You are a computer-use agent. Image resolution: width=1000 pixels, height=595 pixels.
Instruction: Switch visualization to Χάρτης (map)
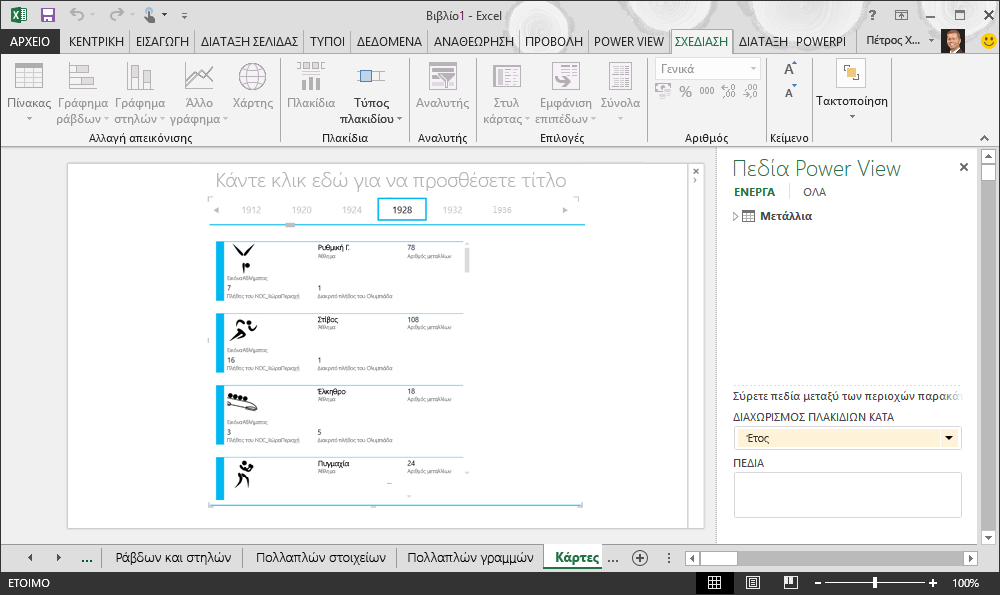(x=253, y=86)
